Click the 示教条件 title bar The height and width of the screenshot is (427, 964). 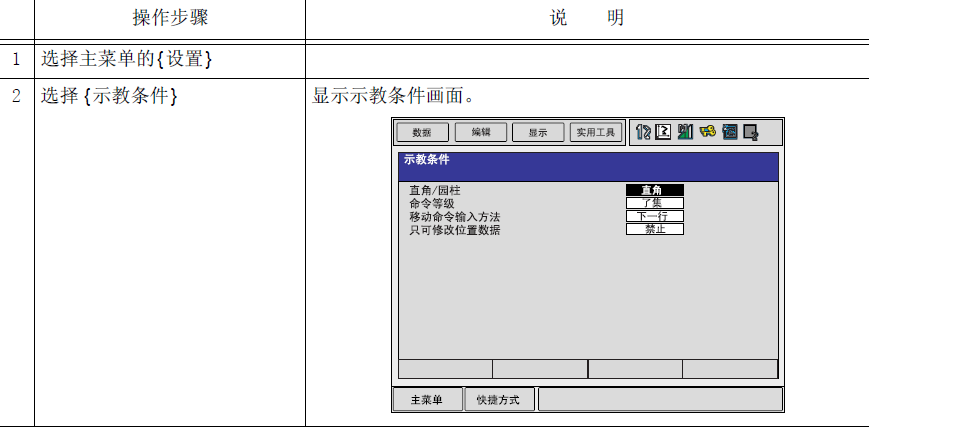point(588,166)
